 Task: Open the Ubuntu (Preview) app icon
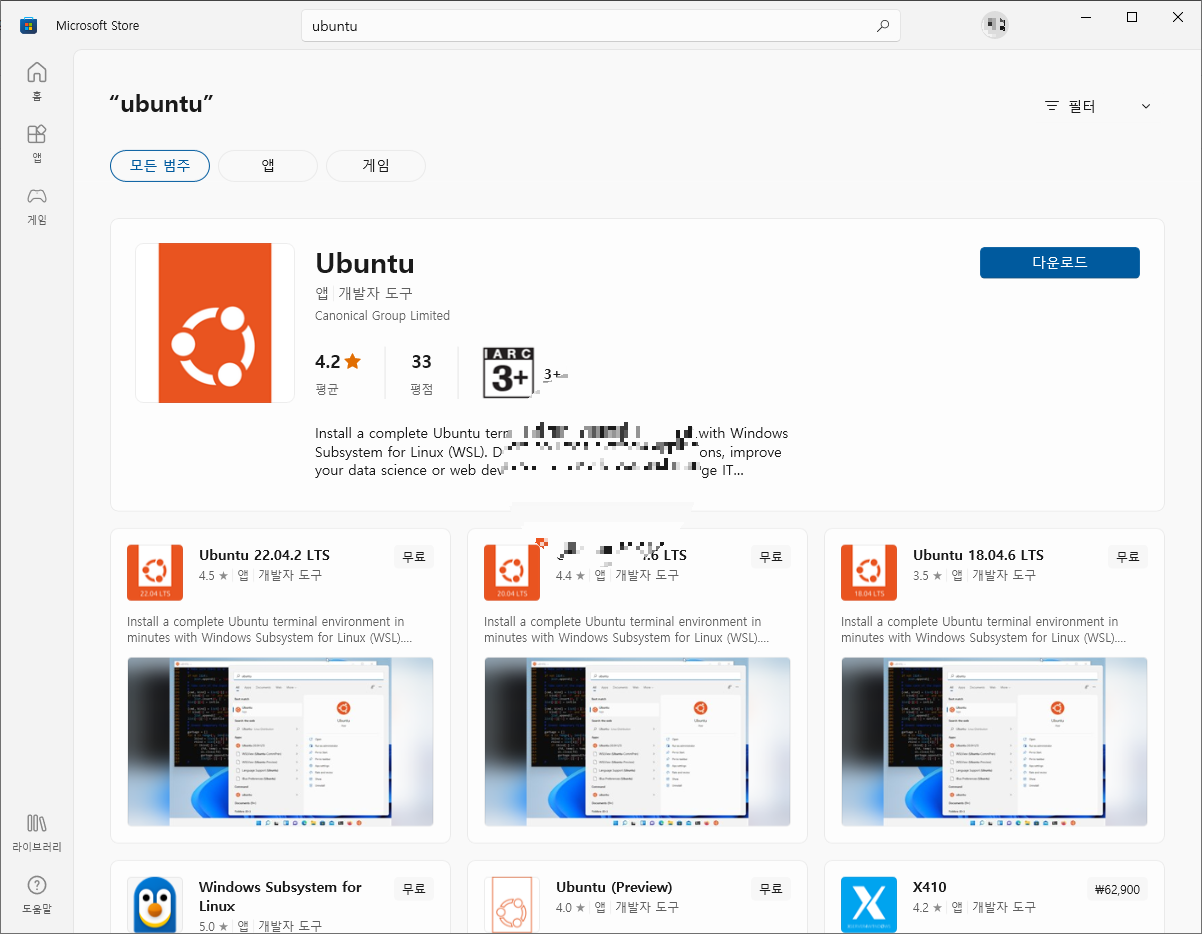coord(512,905)
